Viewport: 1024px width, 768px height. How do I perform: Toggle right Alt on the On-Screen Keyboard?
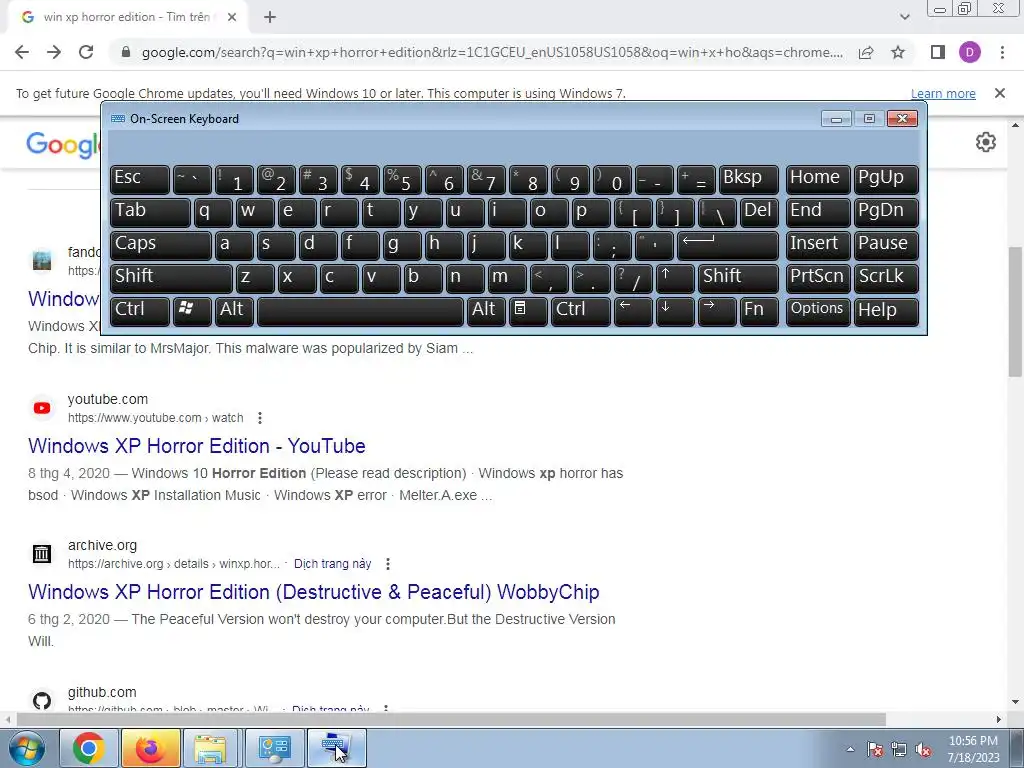tap(487, 311)
